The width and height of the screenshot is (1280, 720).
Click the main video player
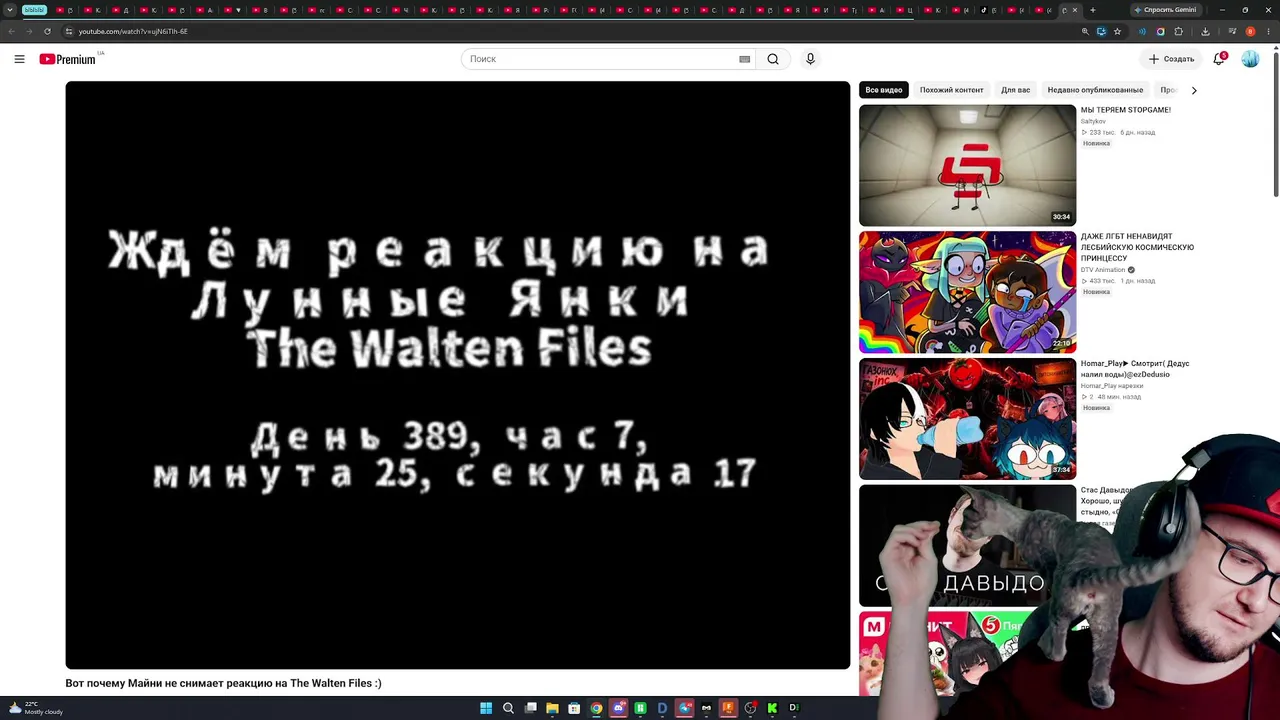coord(458,375)
